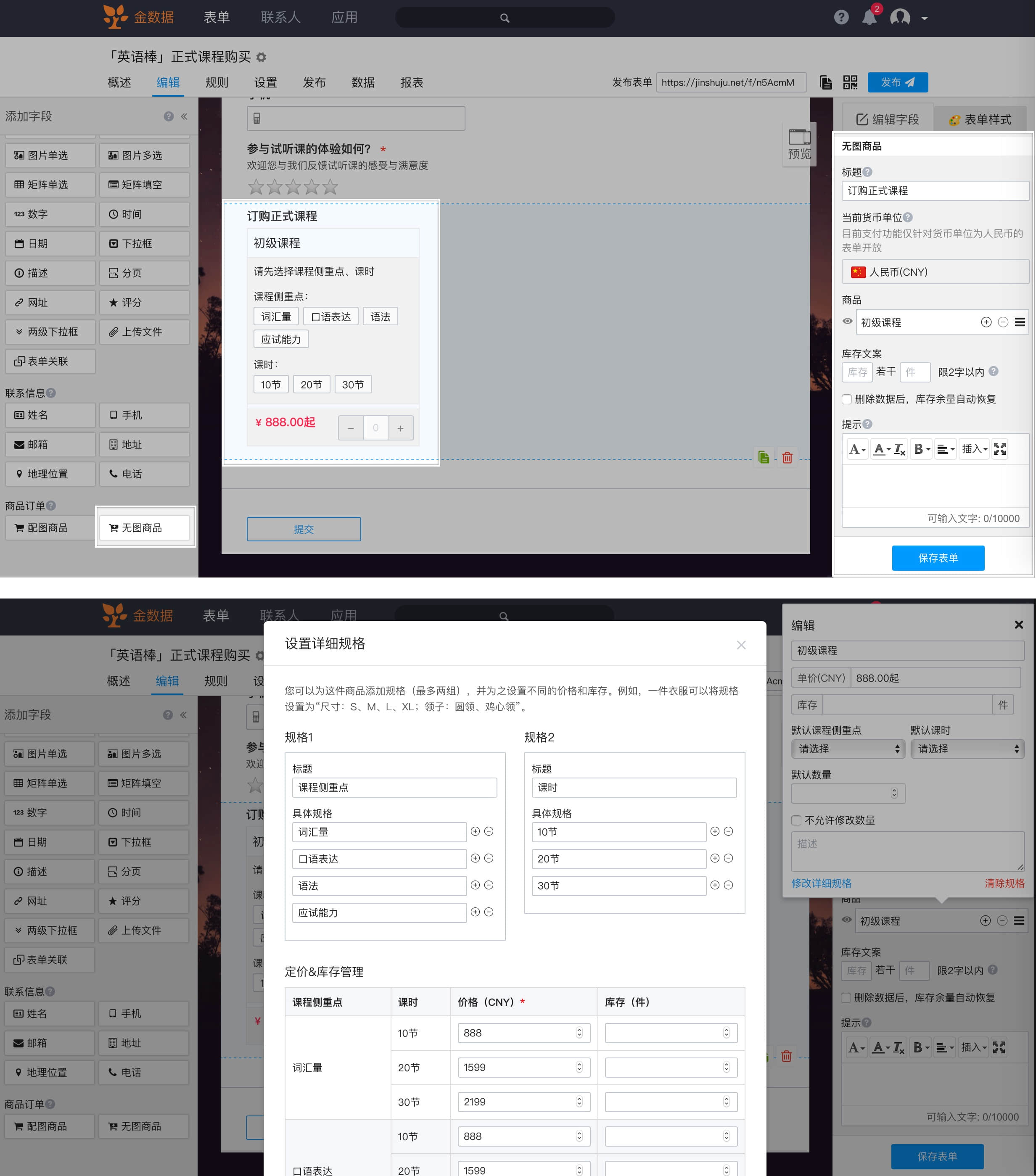Open the 插入 dropdown in hint editor
The image size is (1036, 1176).
(974, 449)
